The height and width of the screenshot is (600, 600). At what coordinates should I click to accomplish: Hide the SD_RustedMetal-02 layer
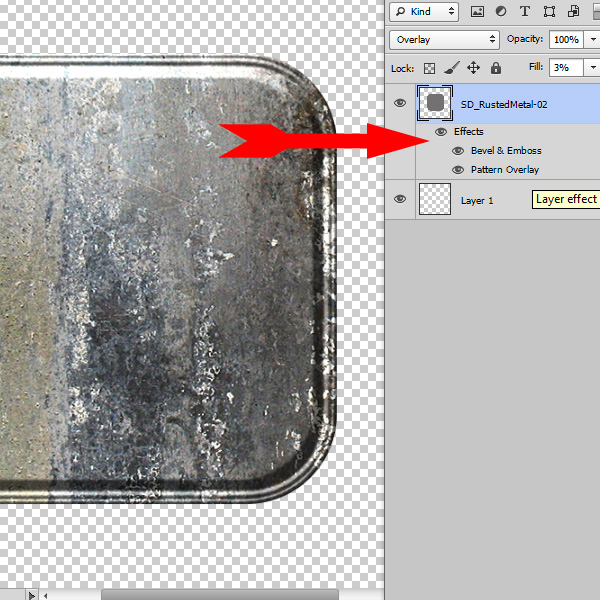(x=400, y=103)
